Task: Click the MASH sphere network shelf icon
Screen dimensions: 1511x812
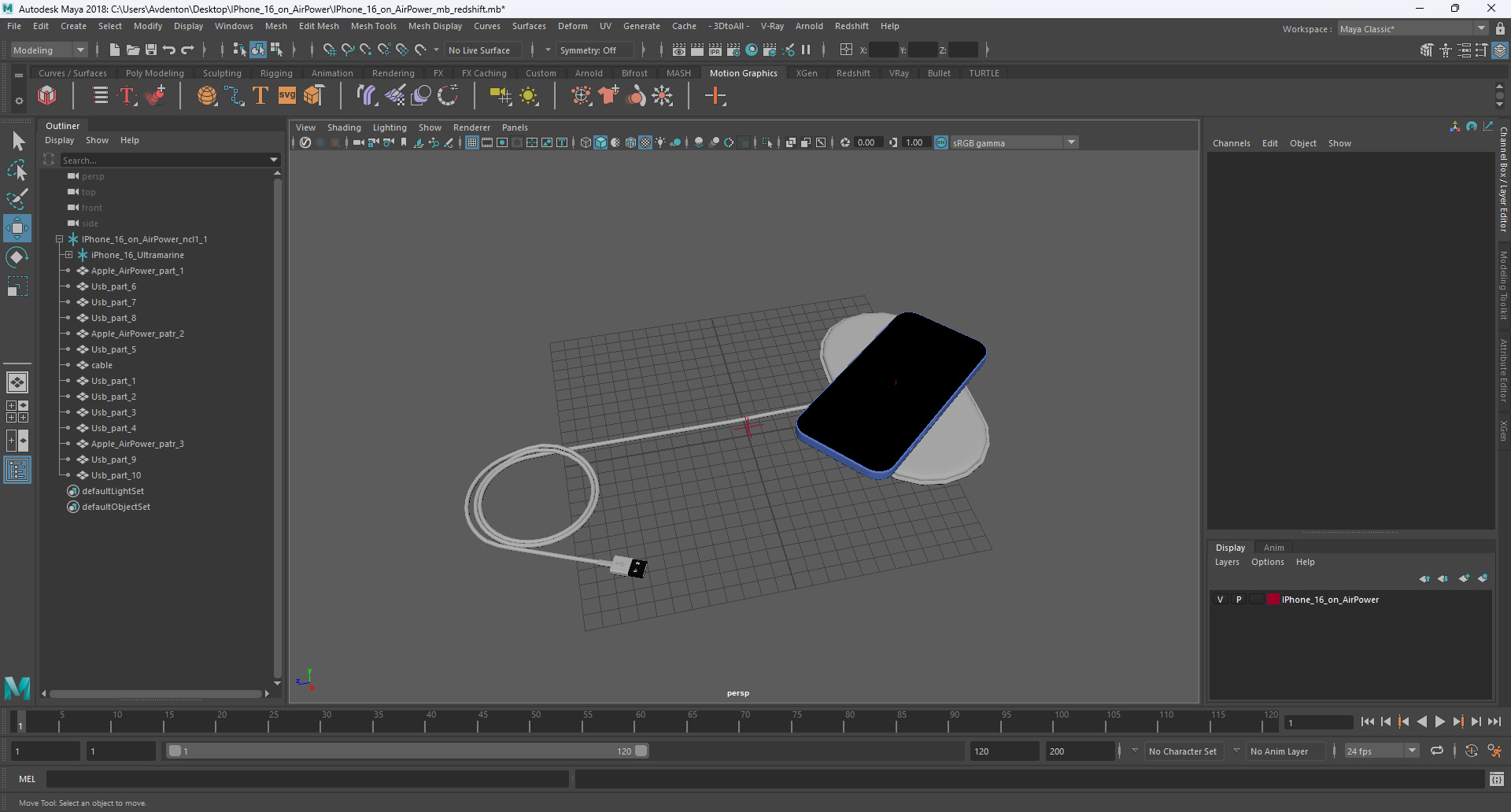Action: coord(207,96)
